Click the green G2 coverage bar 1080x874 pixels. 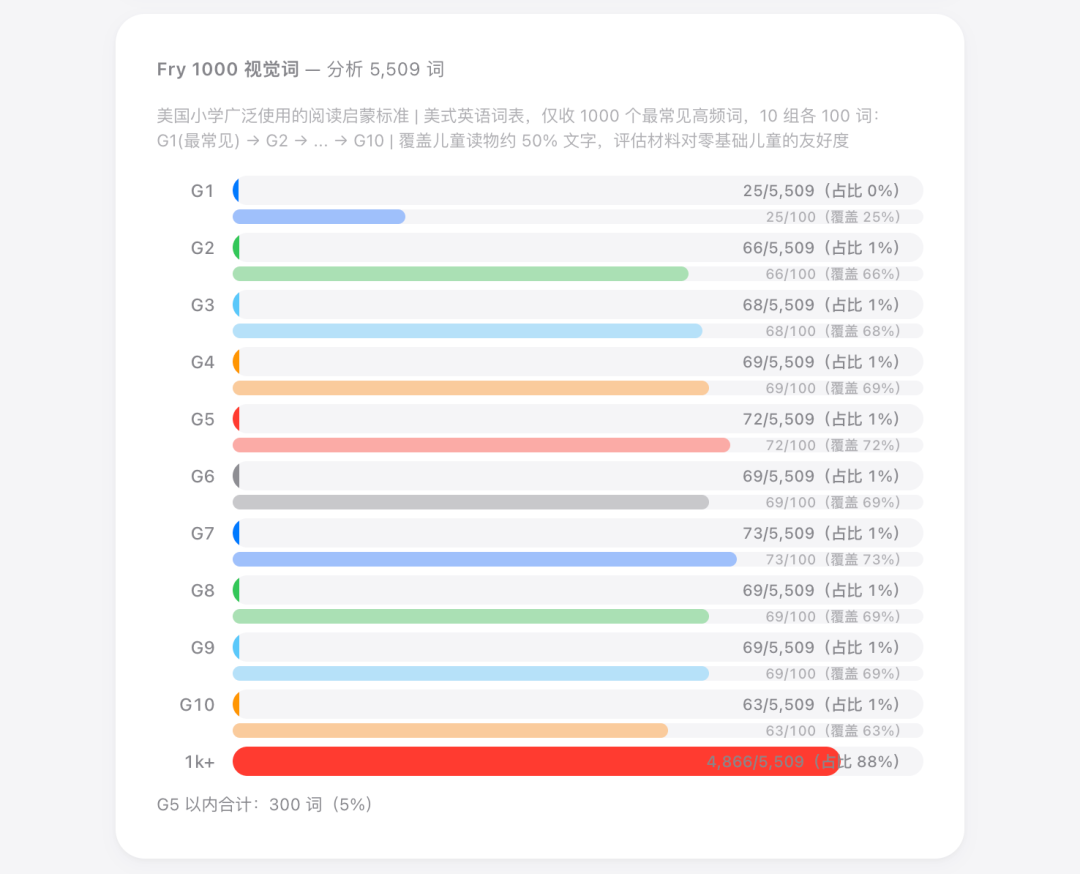[x=460, y=274]
